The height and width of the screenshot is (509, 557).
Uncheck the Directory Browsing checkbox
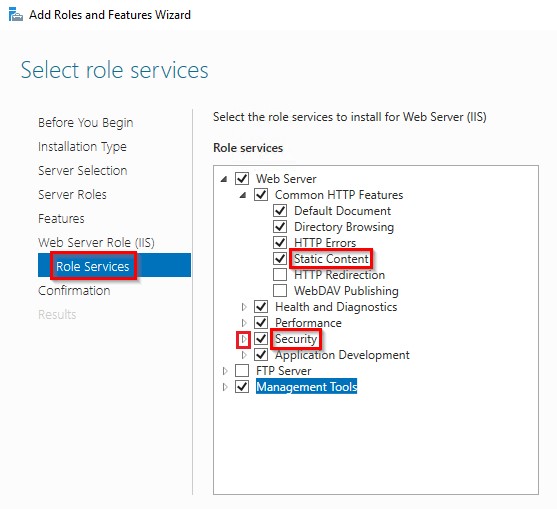tap(280, 227)
